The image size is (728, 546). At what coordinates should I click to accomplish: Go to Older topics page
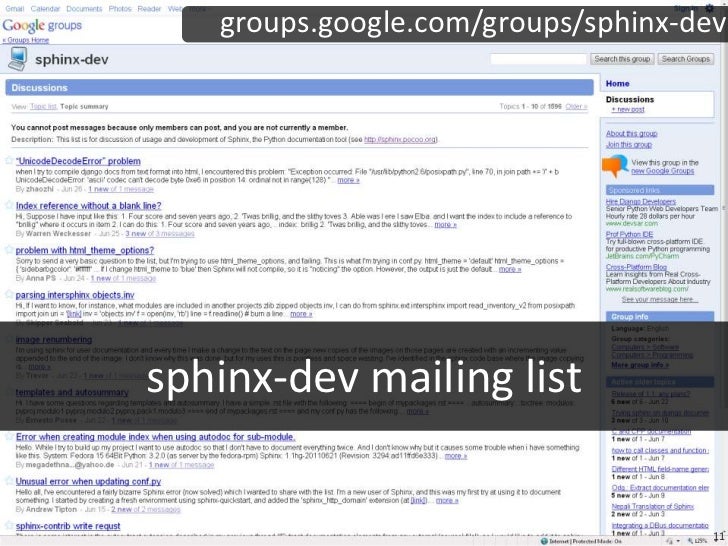click(x=576, y=106)
